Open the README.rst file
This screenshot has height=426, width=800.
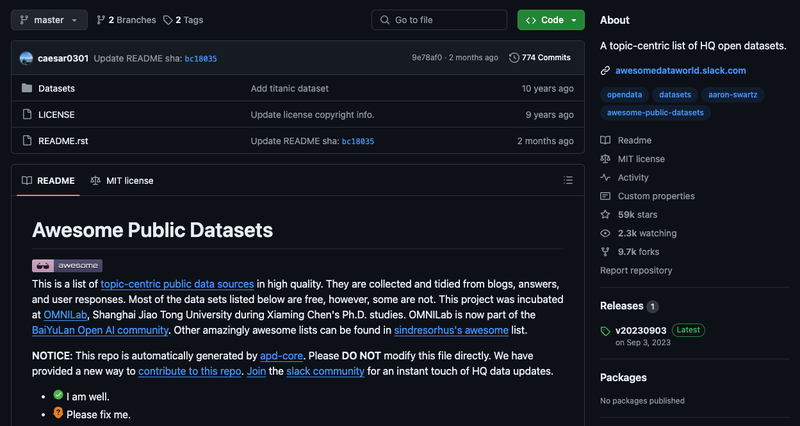[x=63, y=141]
